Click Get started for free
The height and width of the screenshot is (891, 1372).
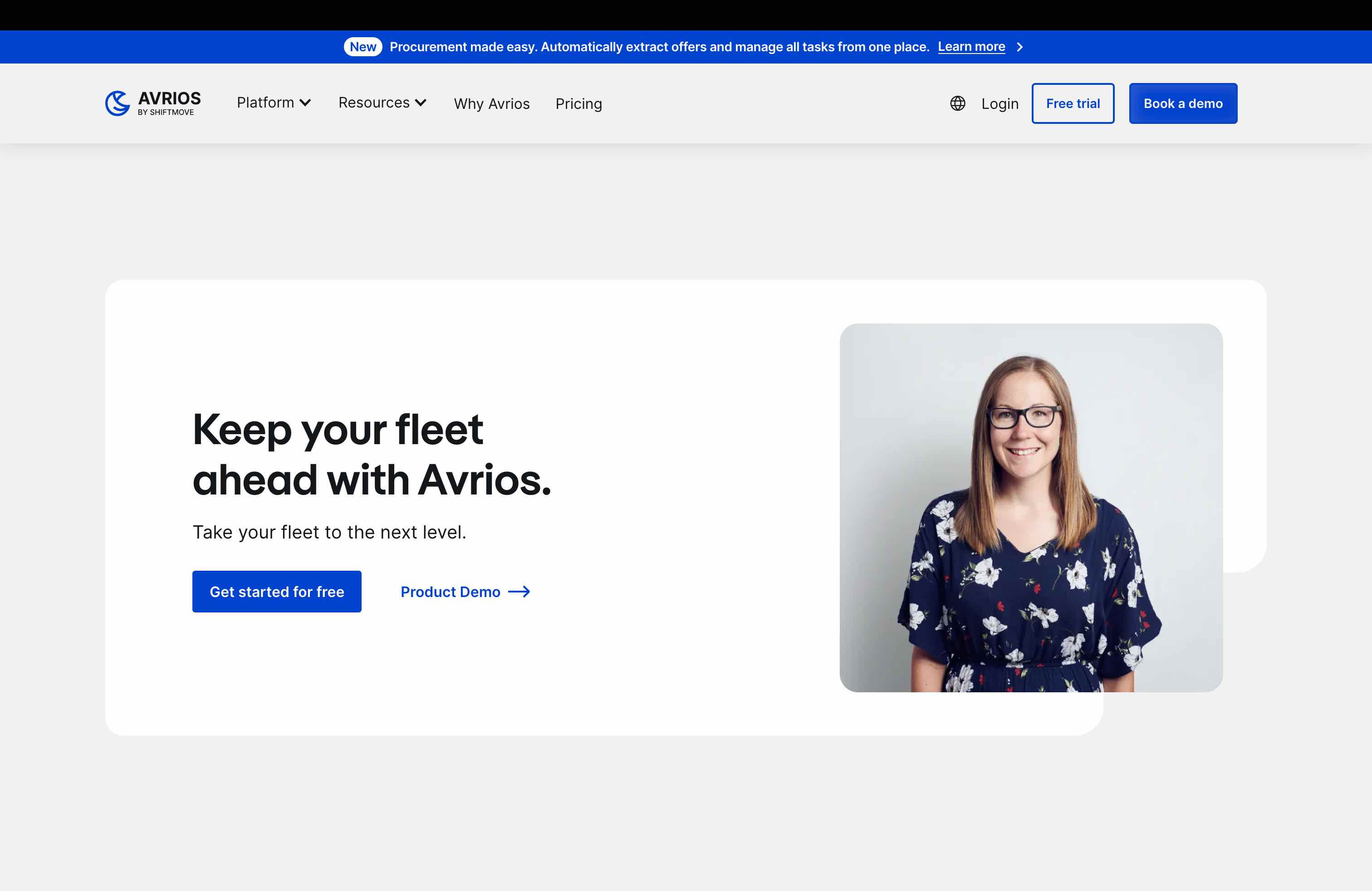[277, 591]
